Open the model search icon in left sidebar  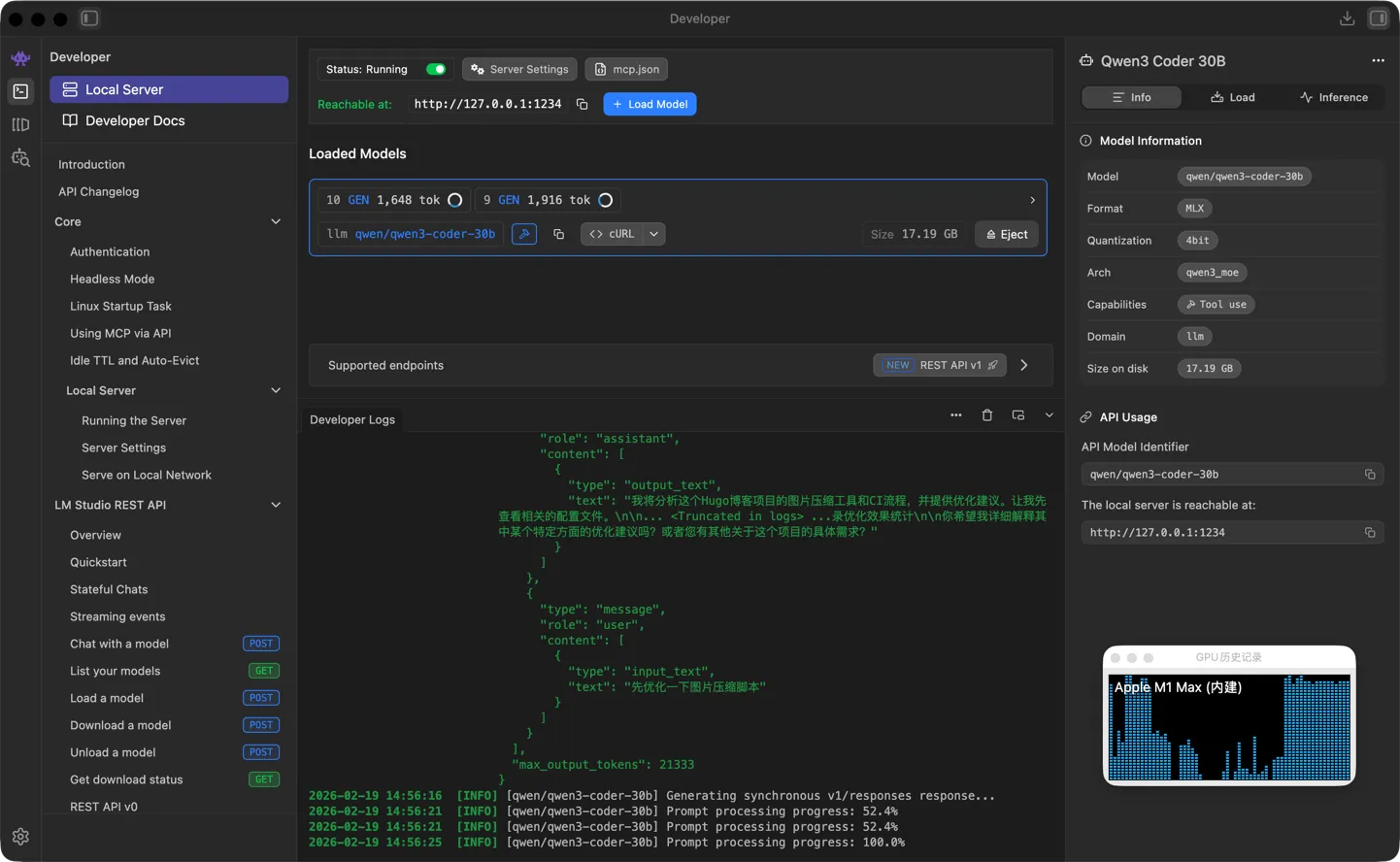(x=20, y=158)
